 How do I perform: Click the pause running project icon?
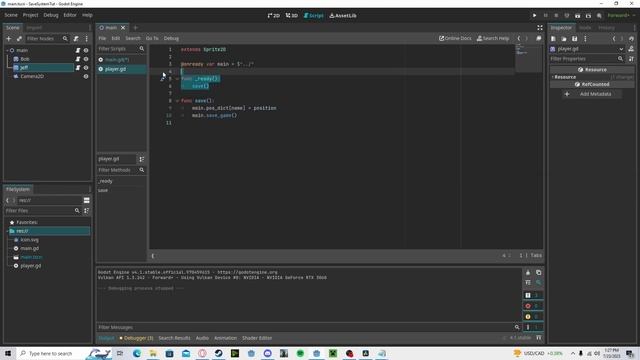[545, 16]
